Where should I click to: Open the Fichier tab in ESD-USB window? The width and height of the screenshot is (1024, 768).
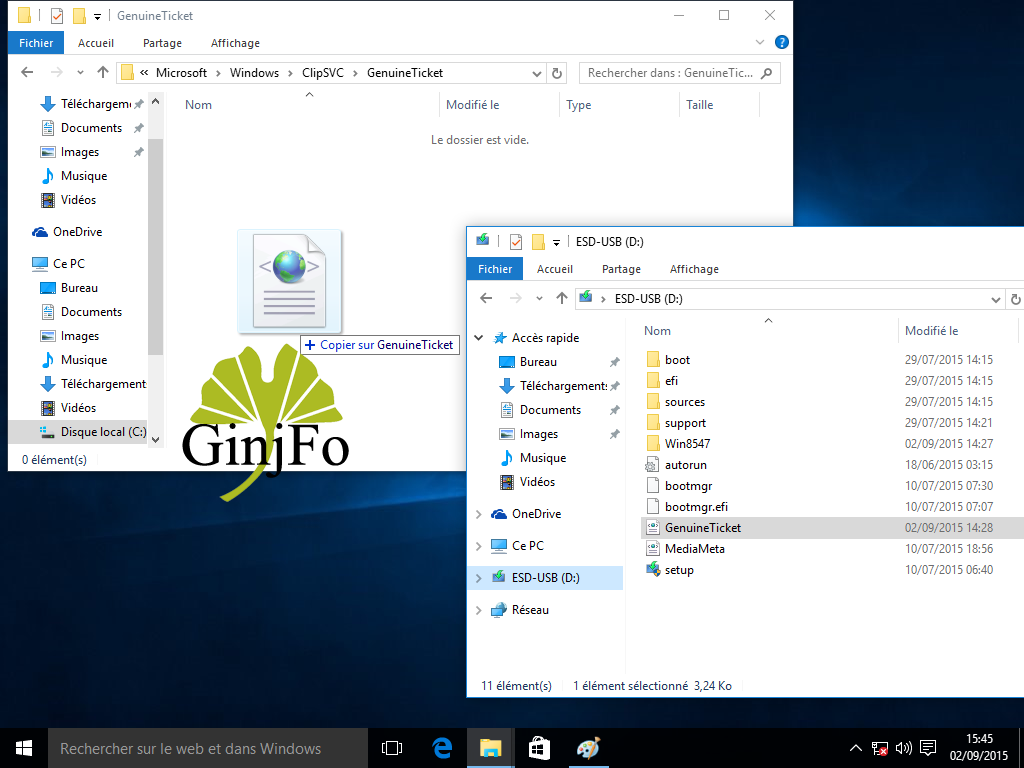tap(495, 269)
